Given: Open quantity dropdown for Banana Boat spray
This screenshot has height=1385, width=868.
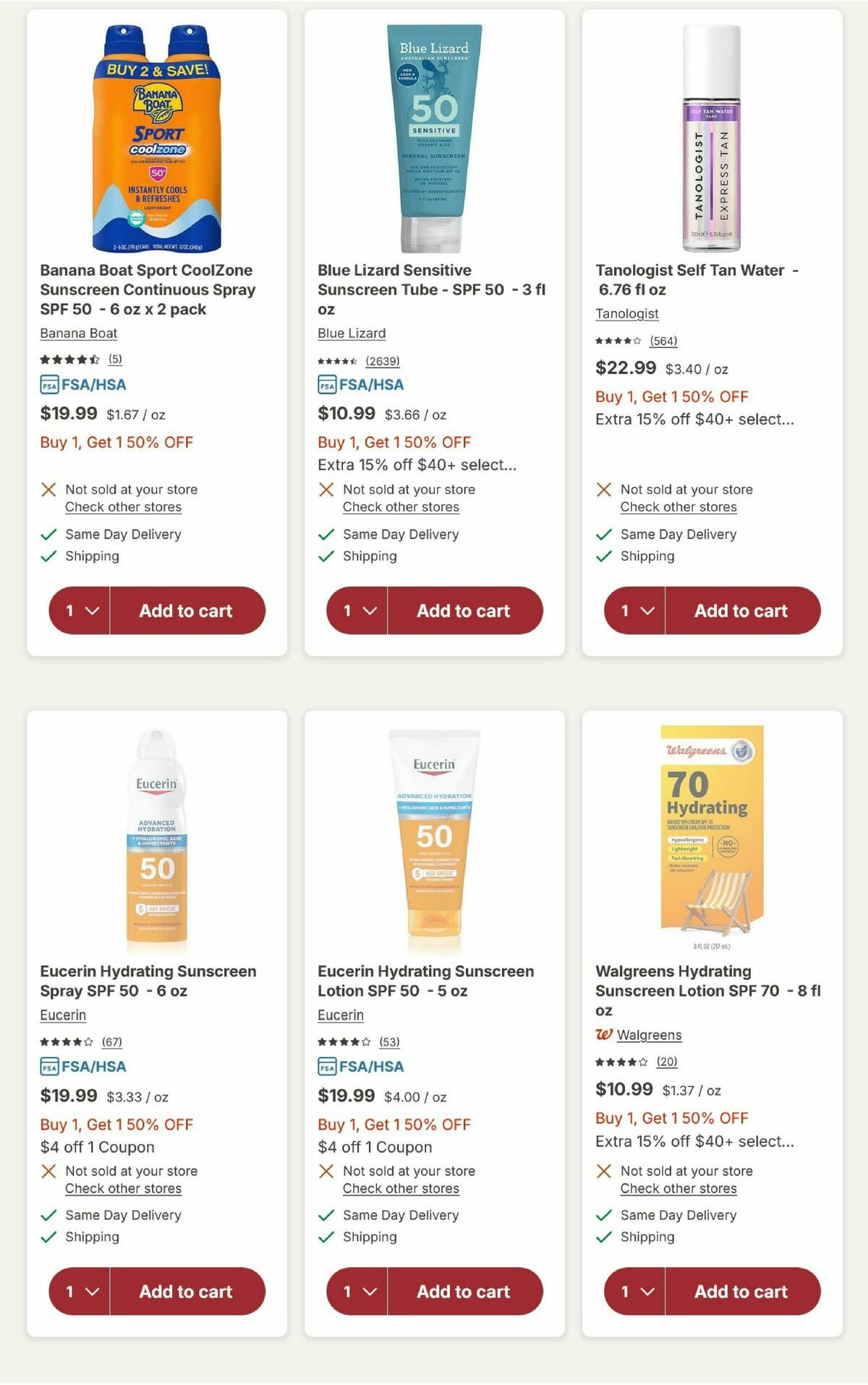Looking at the screenshot, I should (x=78, y=610).
